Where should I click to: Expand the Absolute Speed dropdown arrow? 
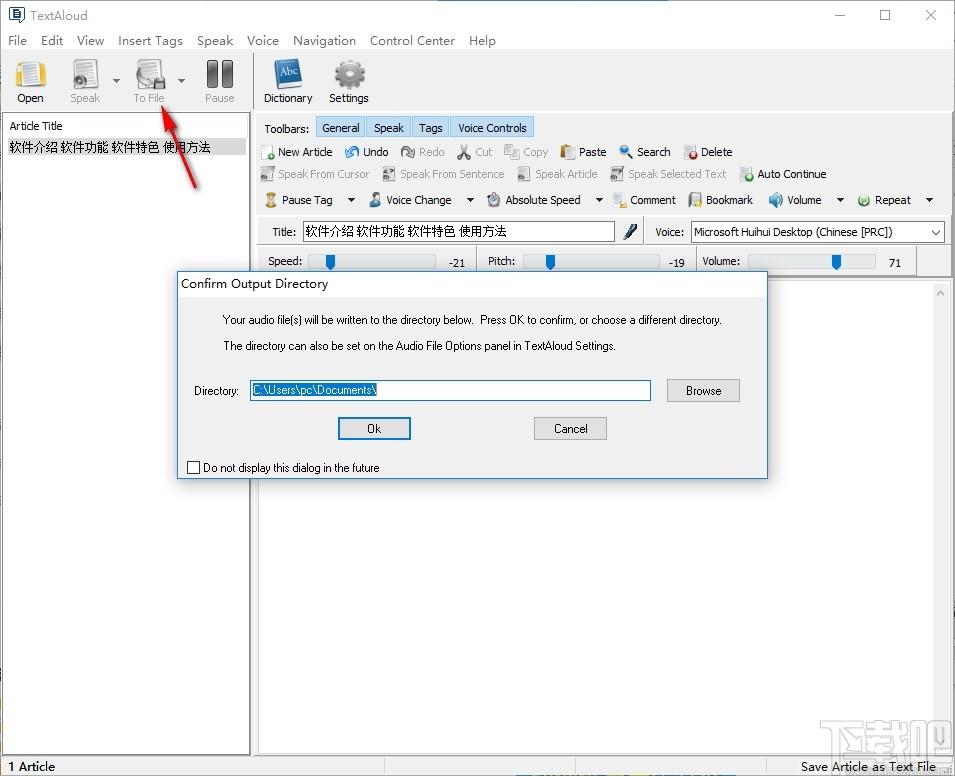599,200
